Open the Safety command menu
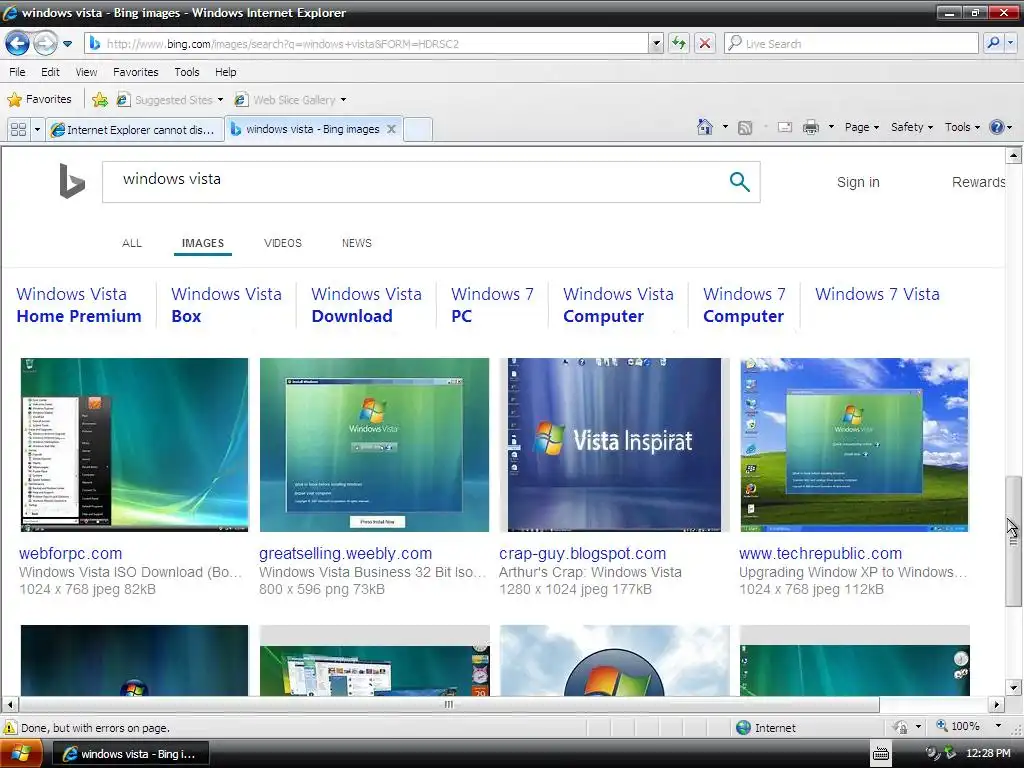 (912, 127)
